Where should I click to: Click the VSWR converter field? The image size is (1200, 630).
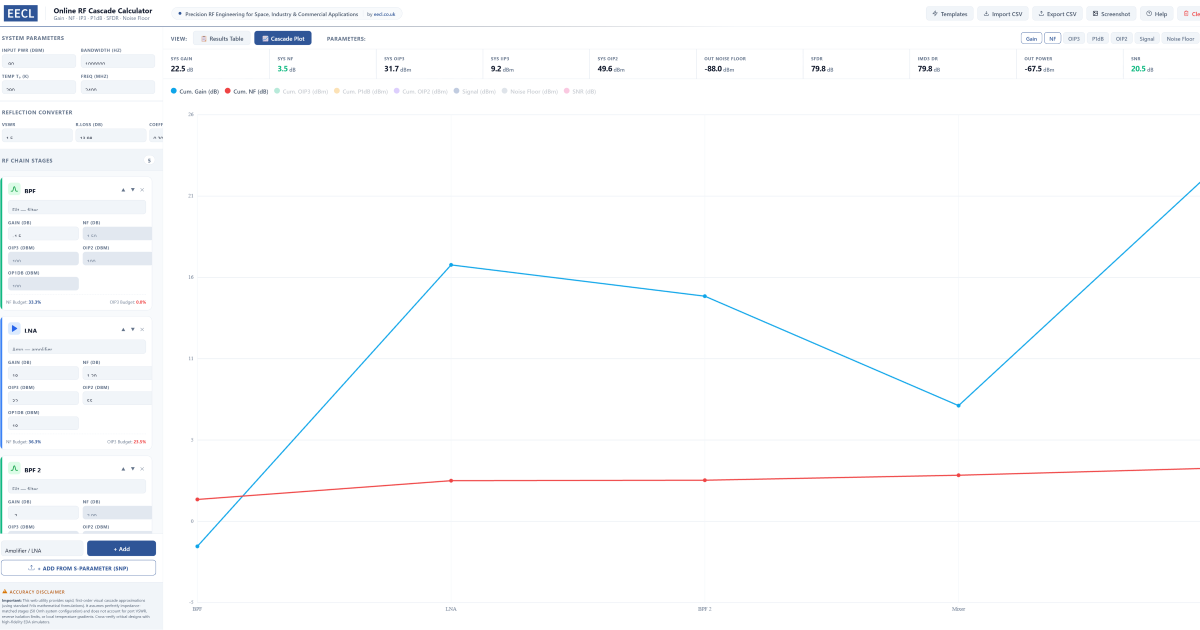37,136
